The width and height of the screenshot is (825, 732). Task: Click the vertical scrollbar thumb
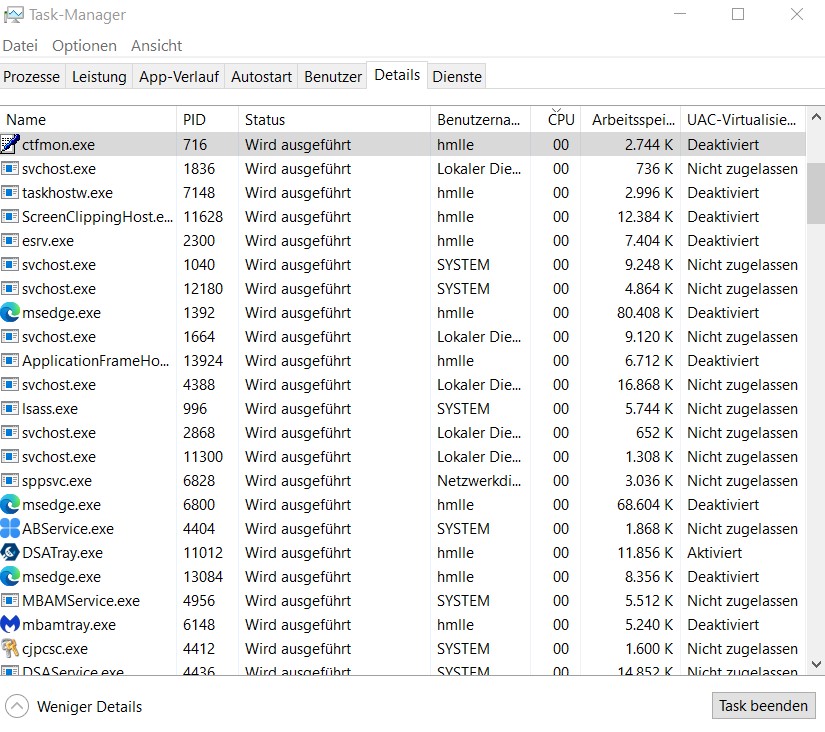pos(816,193)
